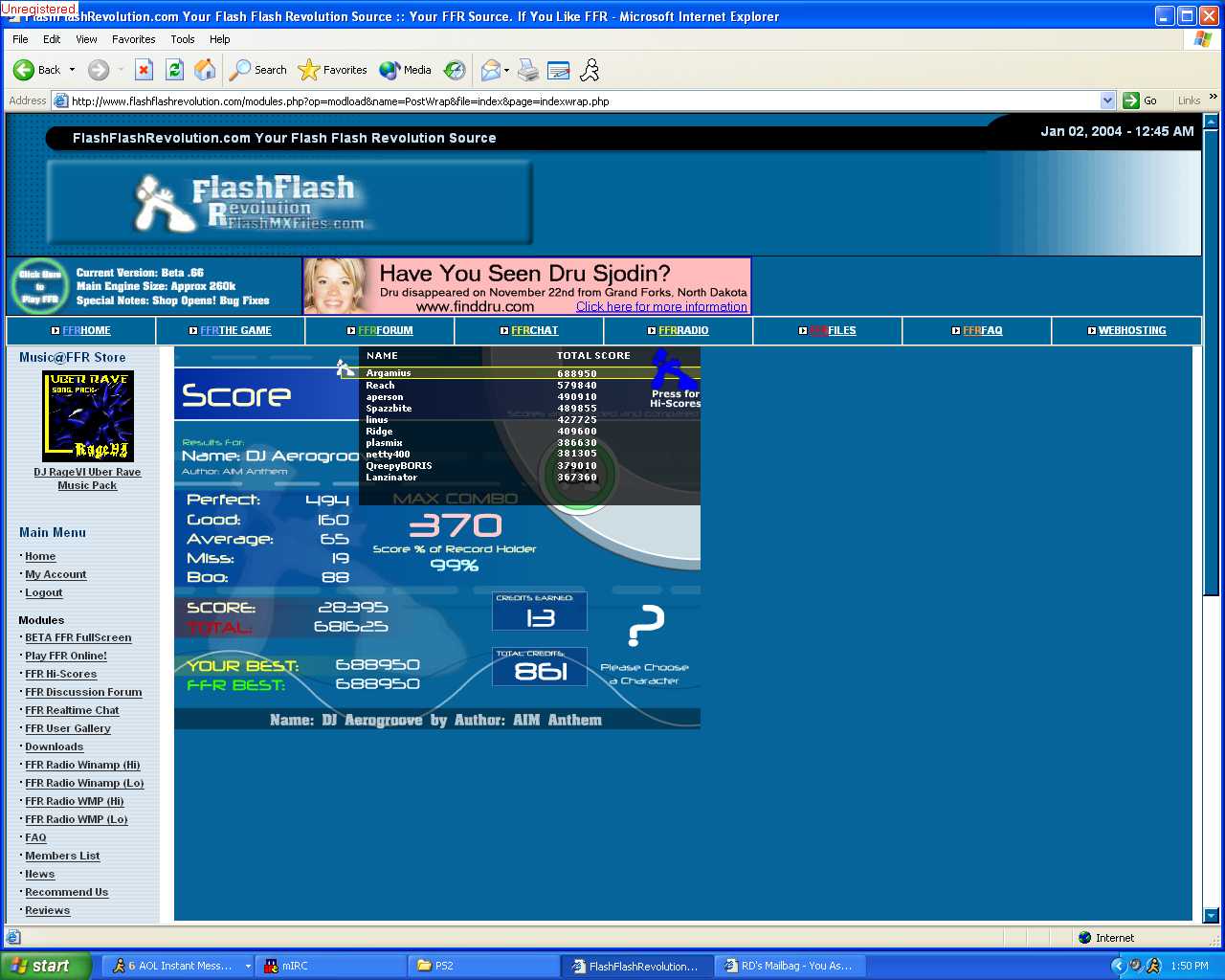This screenshot has width=1225, height=980.
Task: Open the Edit menu
Action: tap(52, 39)
